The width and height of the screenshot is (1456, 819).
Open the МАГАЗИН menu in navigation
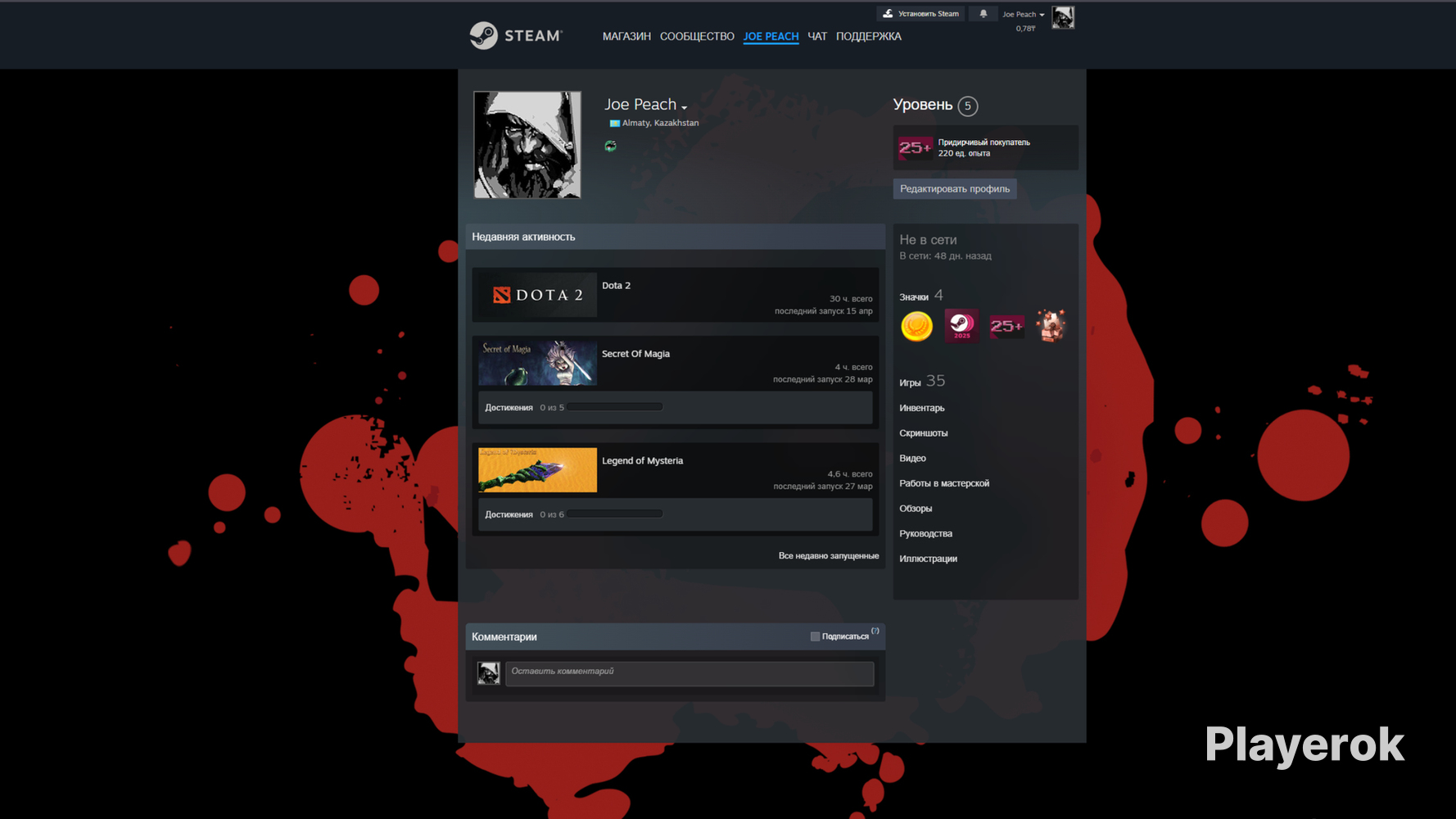click(626, 36)
